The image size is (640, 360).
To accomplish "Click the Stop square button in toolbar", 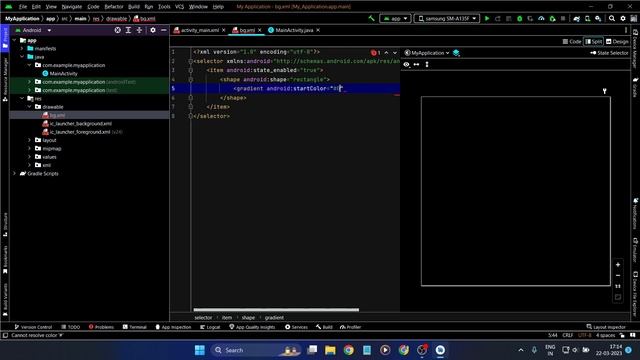I will click(563, 18).
